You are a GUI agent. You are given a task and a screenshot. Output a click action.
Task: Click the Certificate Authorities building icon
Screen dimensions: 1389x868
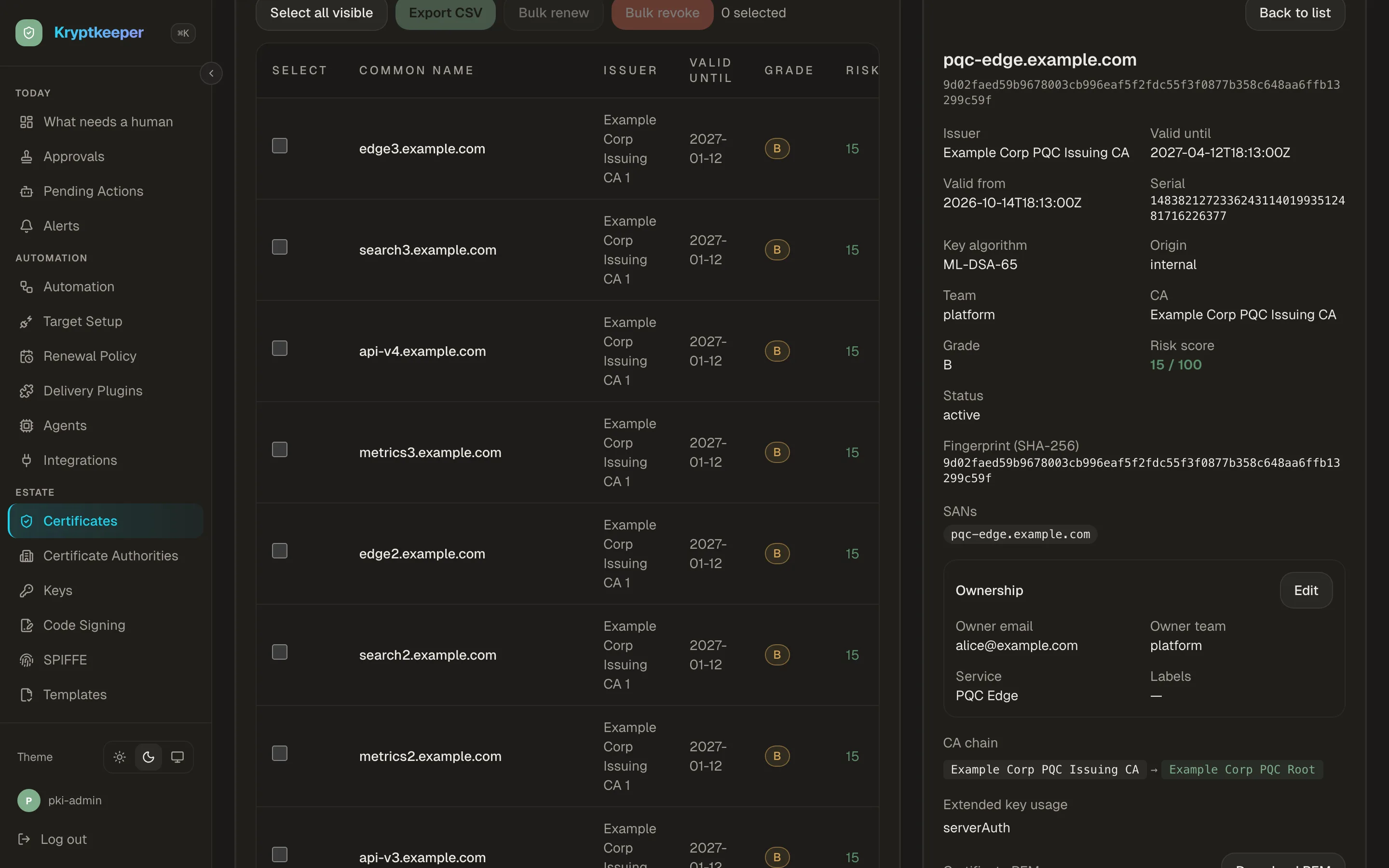pyautogui.click(x=27, y=556)
